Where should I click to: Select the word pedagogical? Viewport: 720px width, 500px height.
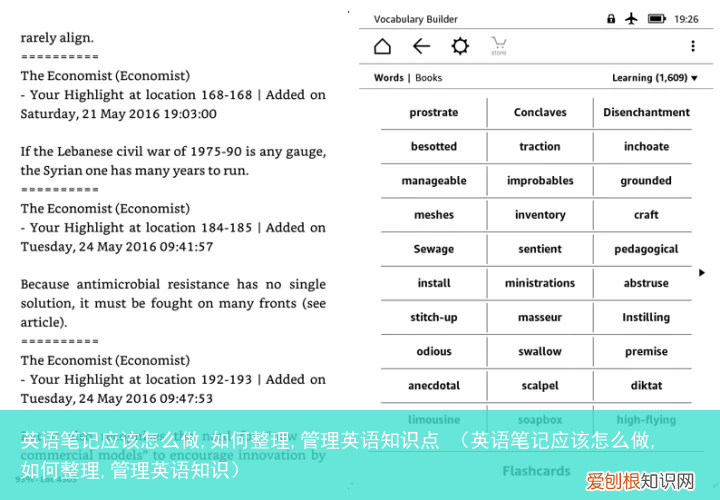point(646,249)
